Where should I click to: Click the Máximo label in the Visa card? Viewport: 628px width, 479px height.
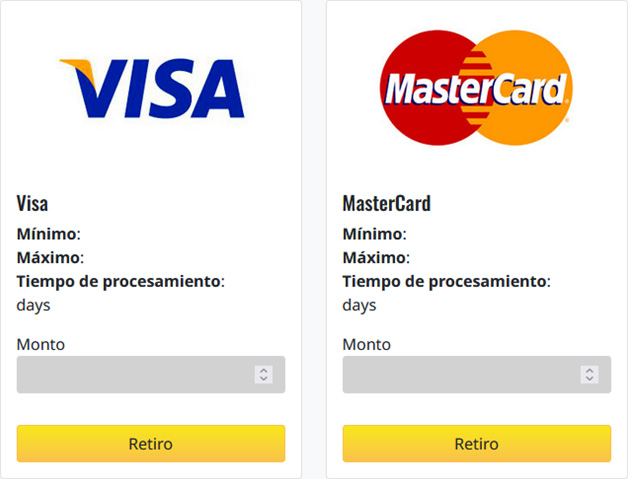tap(49, 258)
